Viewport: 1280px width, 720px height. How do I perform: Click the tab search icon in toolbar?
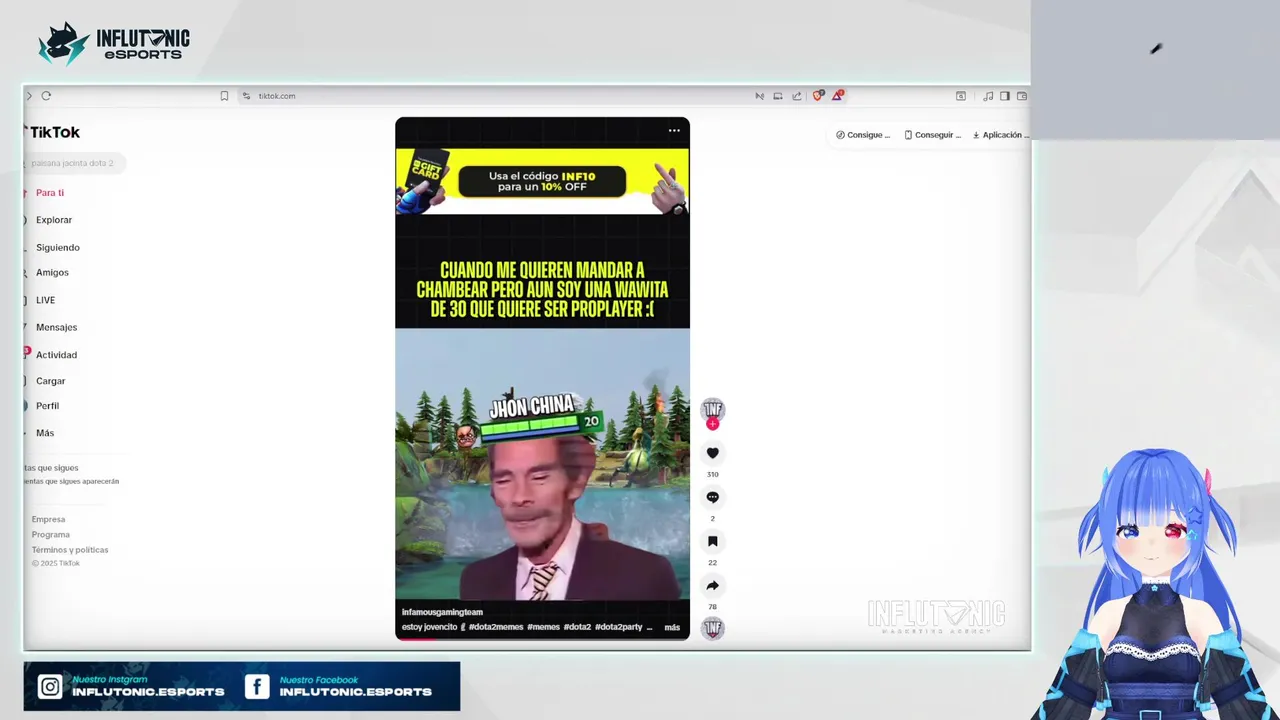961,96
